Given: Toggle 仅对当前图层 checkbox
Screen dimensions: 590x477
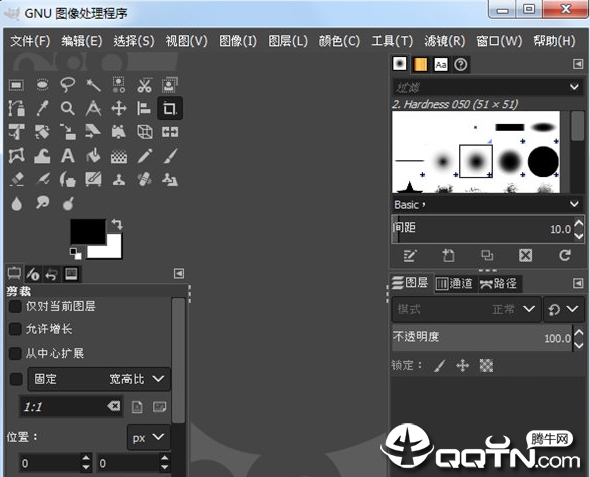Looking at the screenshot, I should point(15,306).
